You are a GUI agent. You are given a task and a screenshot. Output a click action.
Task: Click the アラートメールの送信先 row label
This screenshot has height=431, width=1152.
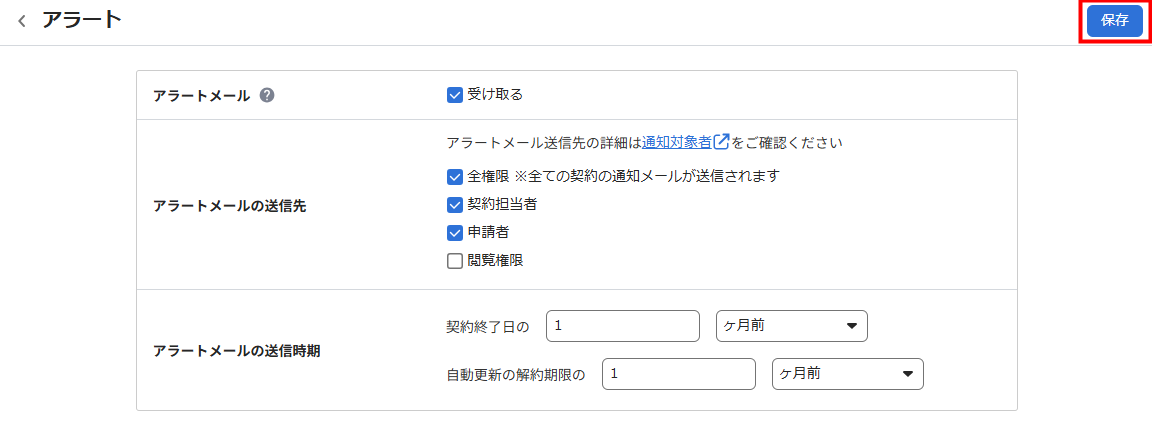pos(230,206)
